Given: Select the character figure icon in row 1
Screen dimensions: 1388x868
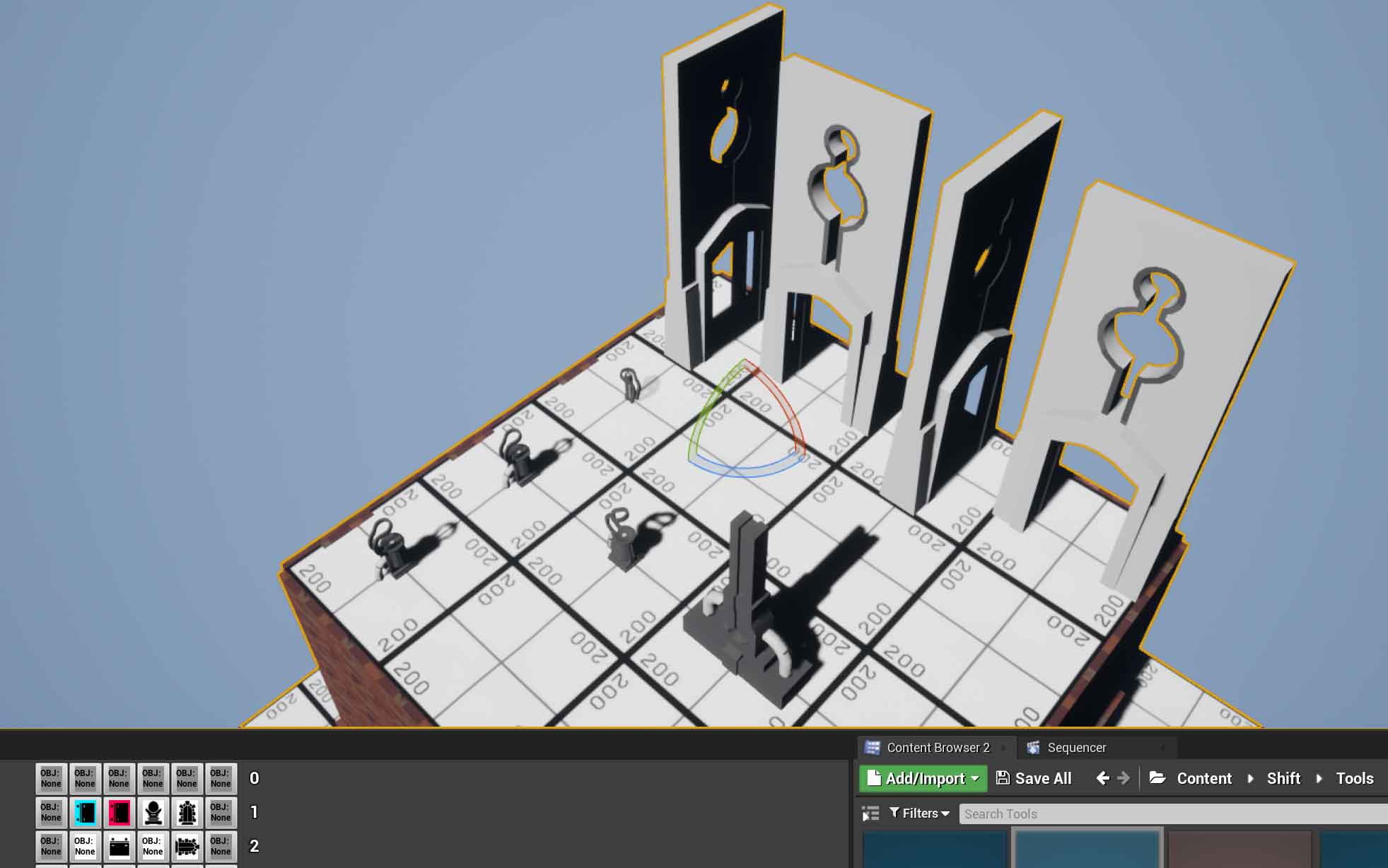Looking at the screenshot, I should [152, 812].
